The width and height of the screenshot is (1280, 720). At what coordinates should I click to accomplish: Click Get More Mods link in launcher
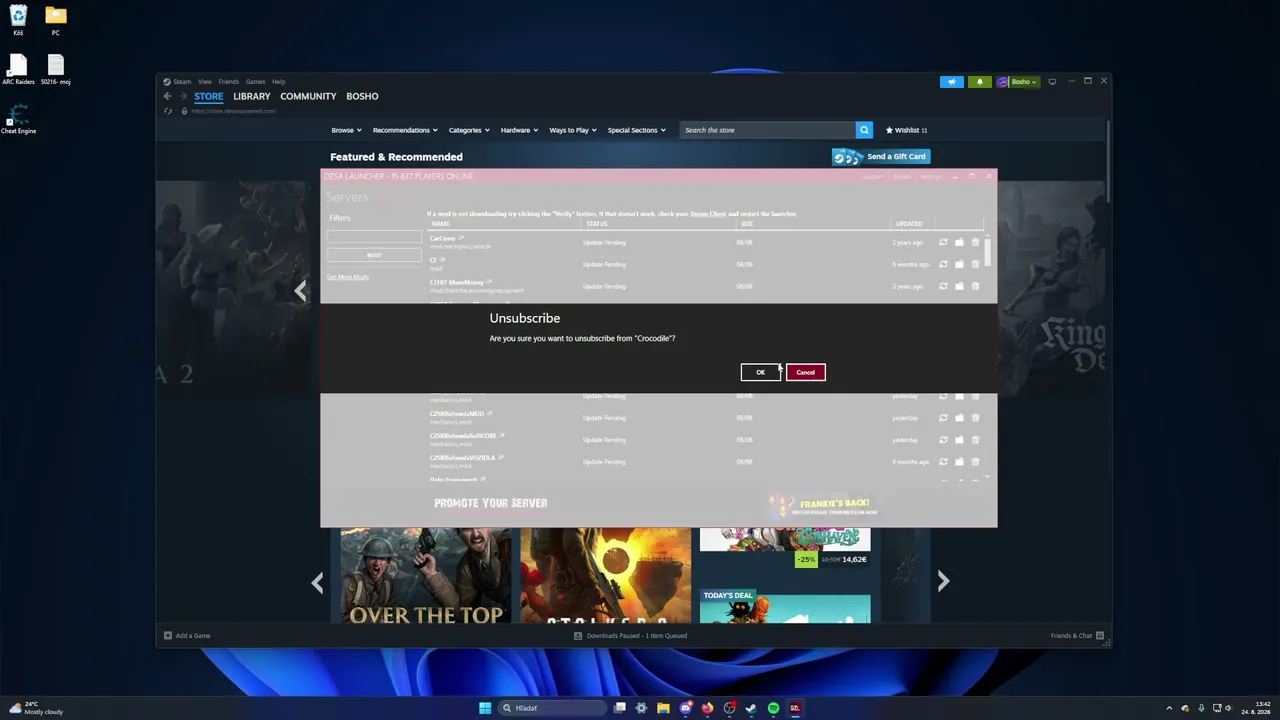click(347, 277)
